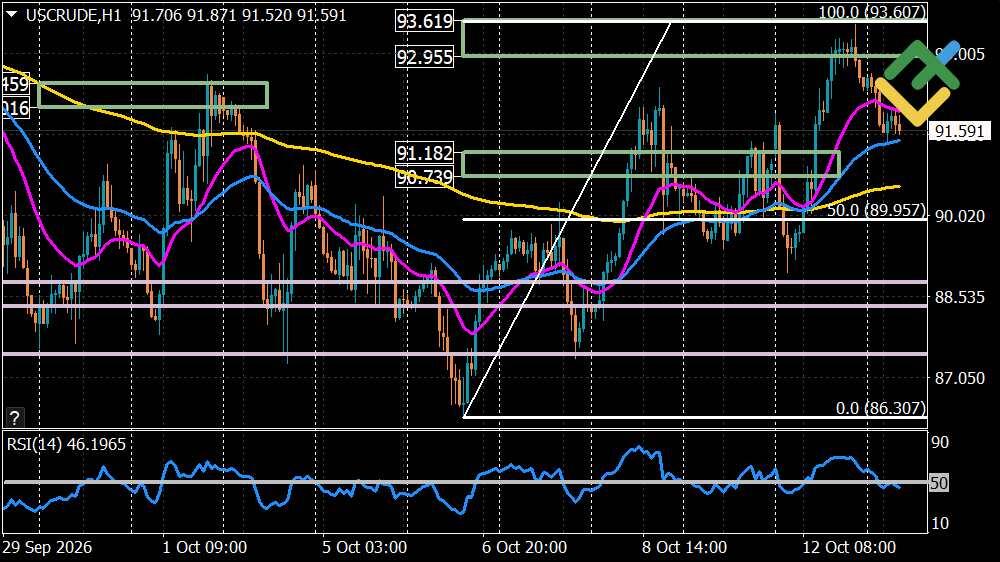This screenshot has width=1000, height=562.
Task: Click the 93.619 zone price label
Action: click(x=425, y=21)
